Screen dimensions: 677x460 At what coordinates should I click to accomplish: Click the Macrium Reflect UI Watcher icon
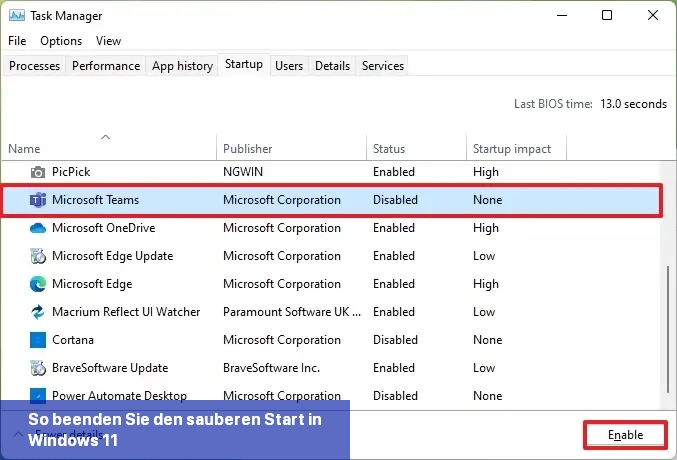[38, 312]
